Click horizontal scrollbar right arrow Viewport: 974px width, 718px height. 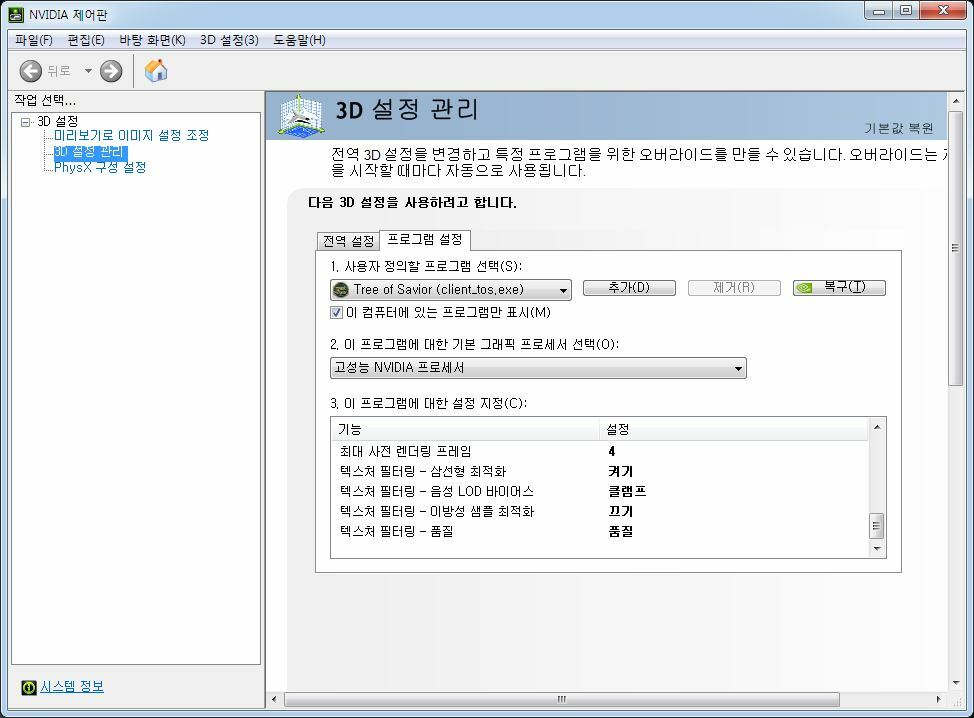click(x=939, y=699)
